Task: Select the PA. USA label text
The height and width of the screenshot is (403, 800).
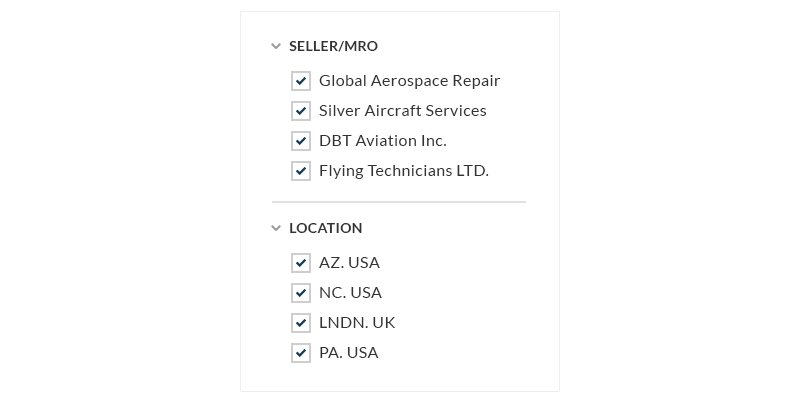Action: (x=349, y=353)
